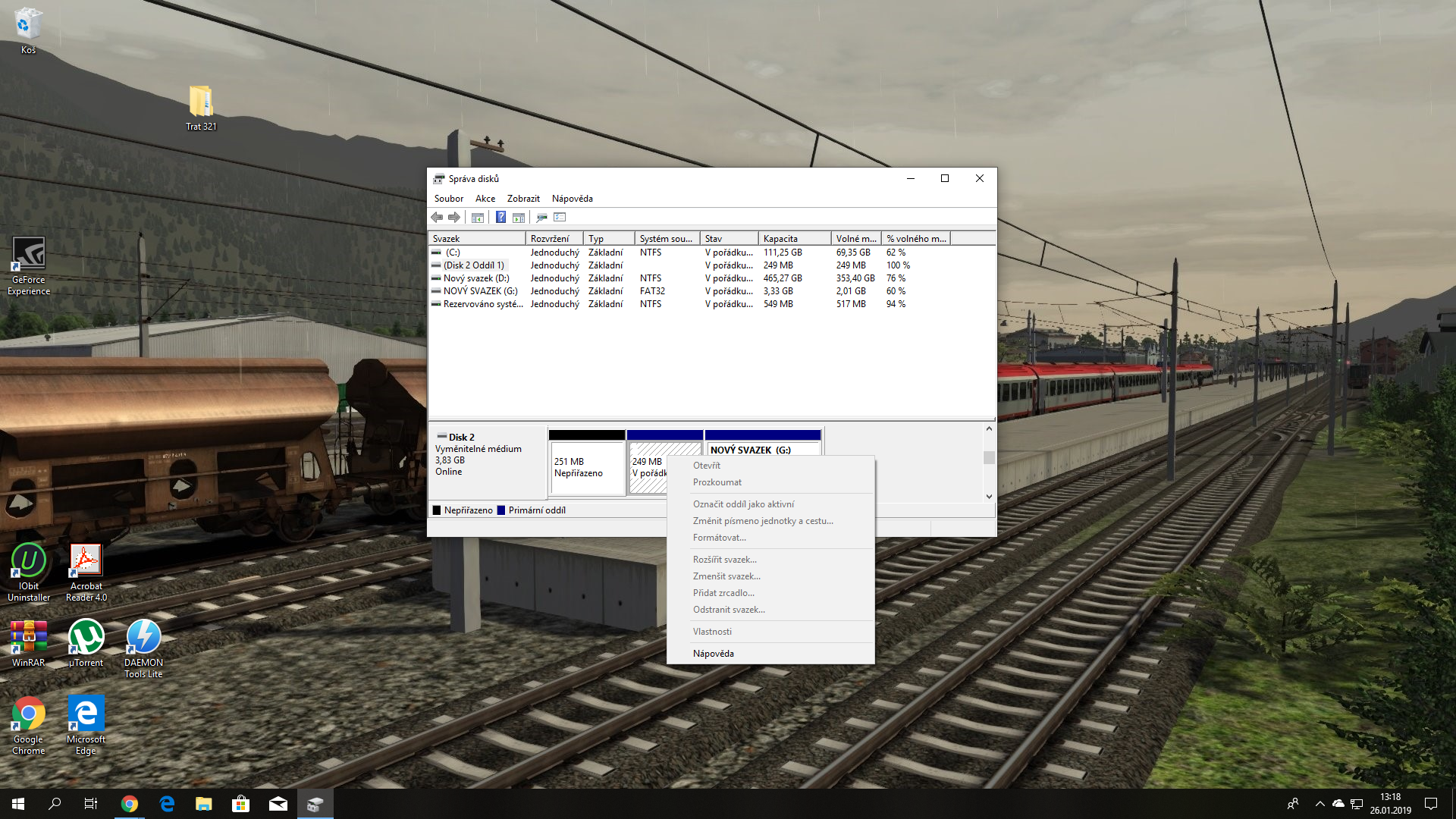Click the show/hide action pane toolbar icon
1456x819 pixels.
pyautogui.click(x=519, y=218)
